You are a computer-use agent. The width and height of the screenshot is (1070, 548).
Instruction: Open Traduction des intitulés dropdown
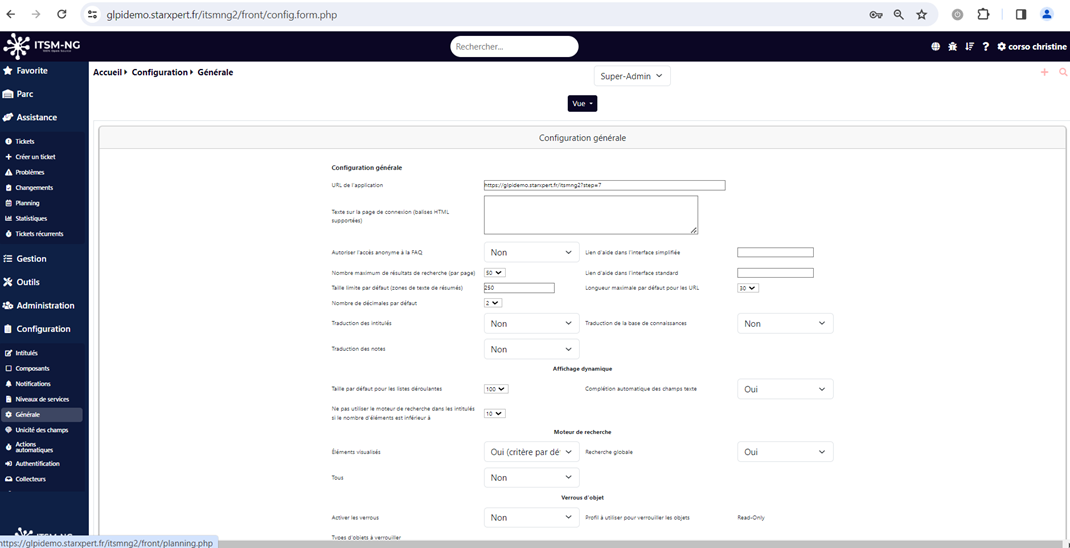tap(532, 323)
